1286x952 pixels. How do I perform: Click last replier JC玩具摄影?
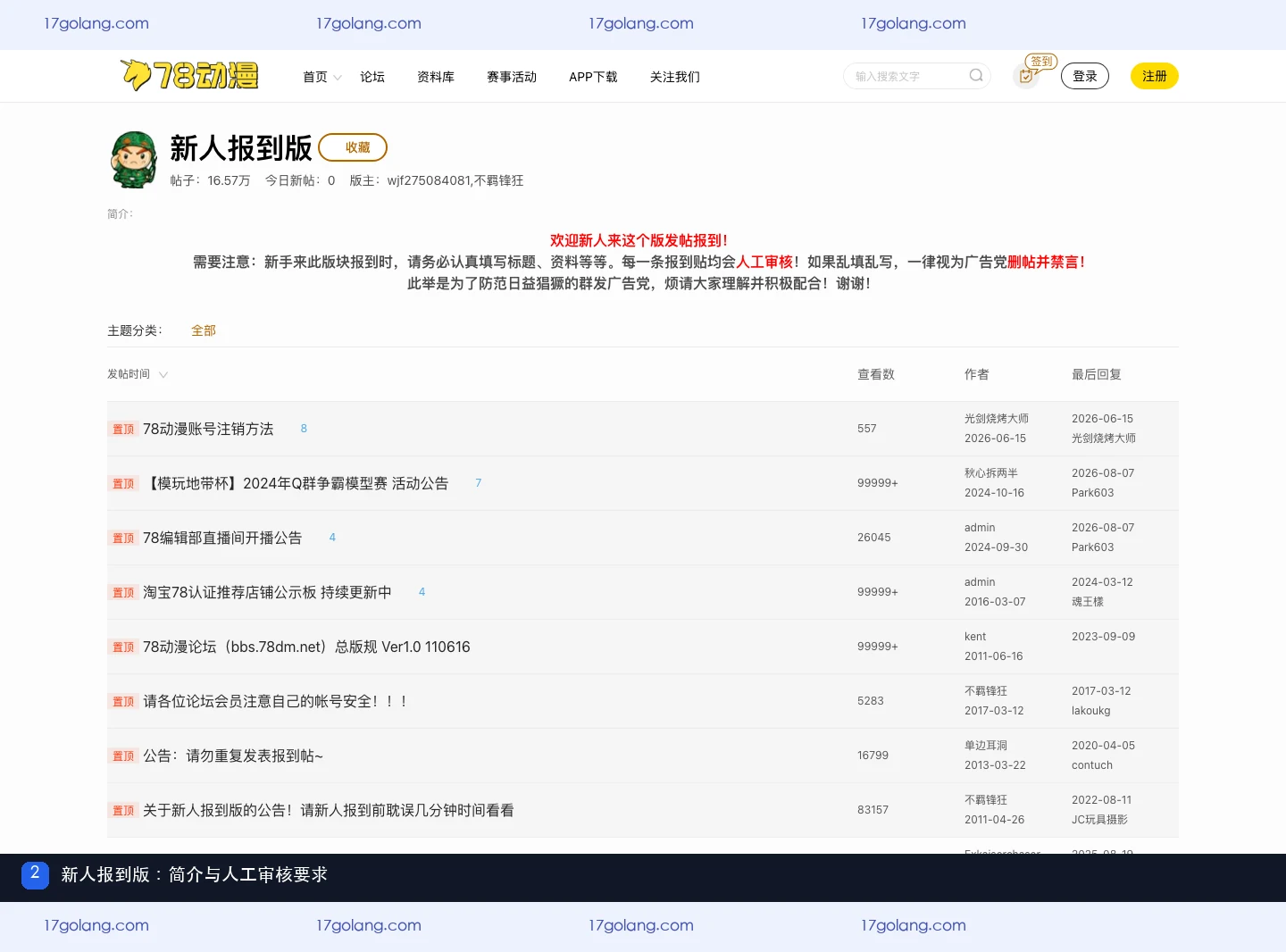[x=1099, y=820]
